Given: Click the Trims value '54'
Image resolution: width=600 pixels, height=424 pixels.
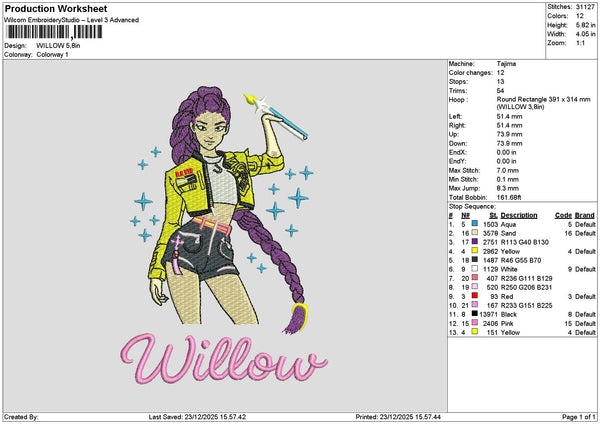Looking at the screenshot, I should point(500,91).
